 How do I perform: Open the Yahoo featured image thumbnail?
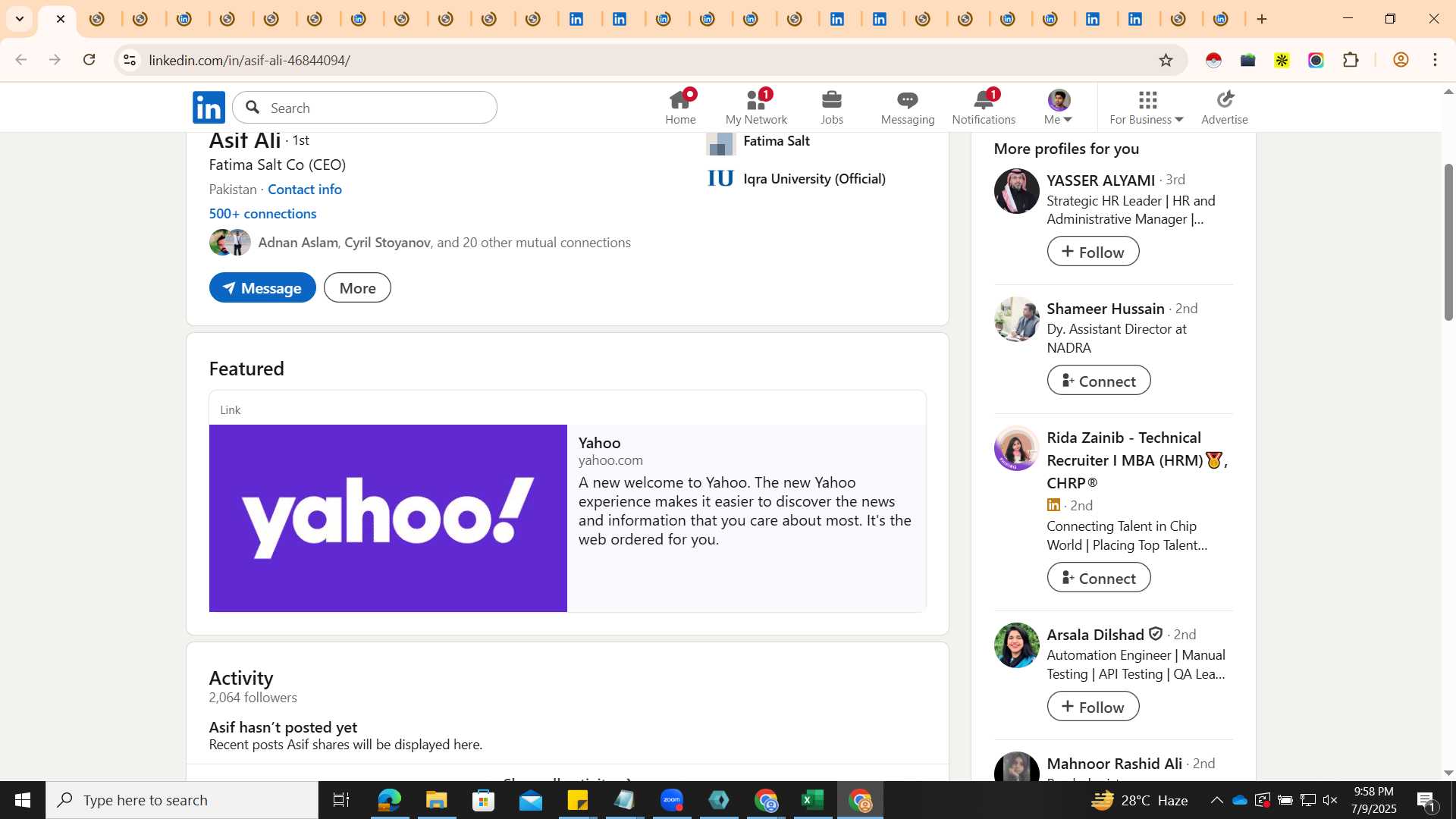click(x=388, y=518)
